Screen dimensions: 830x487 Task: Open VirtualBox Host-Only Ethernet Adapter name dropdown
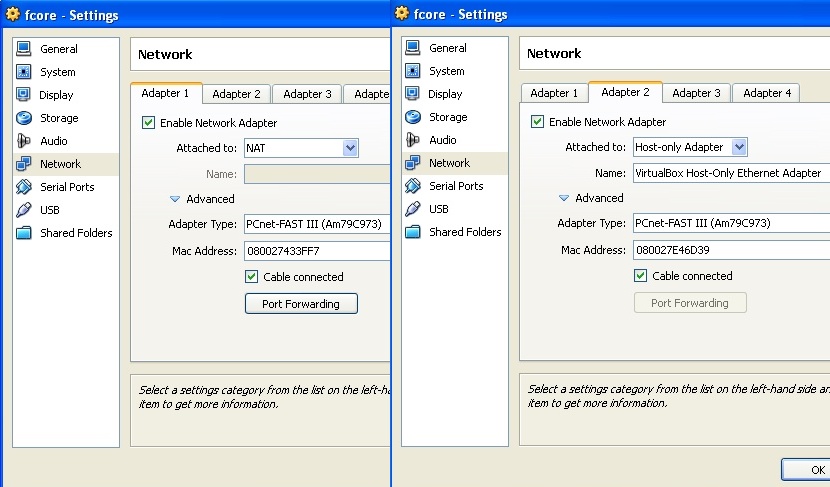pyautogui.click(x=732, y=173)
